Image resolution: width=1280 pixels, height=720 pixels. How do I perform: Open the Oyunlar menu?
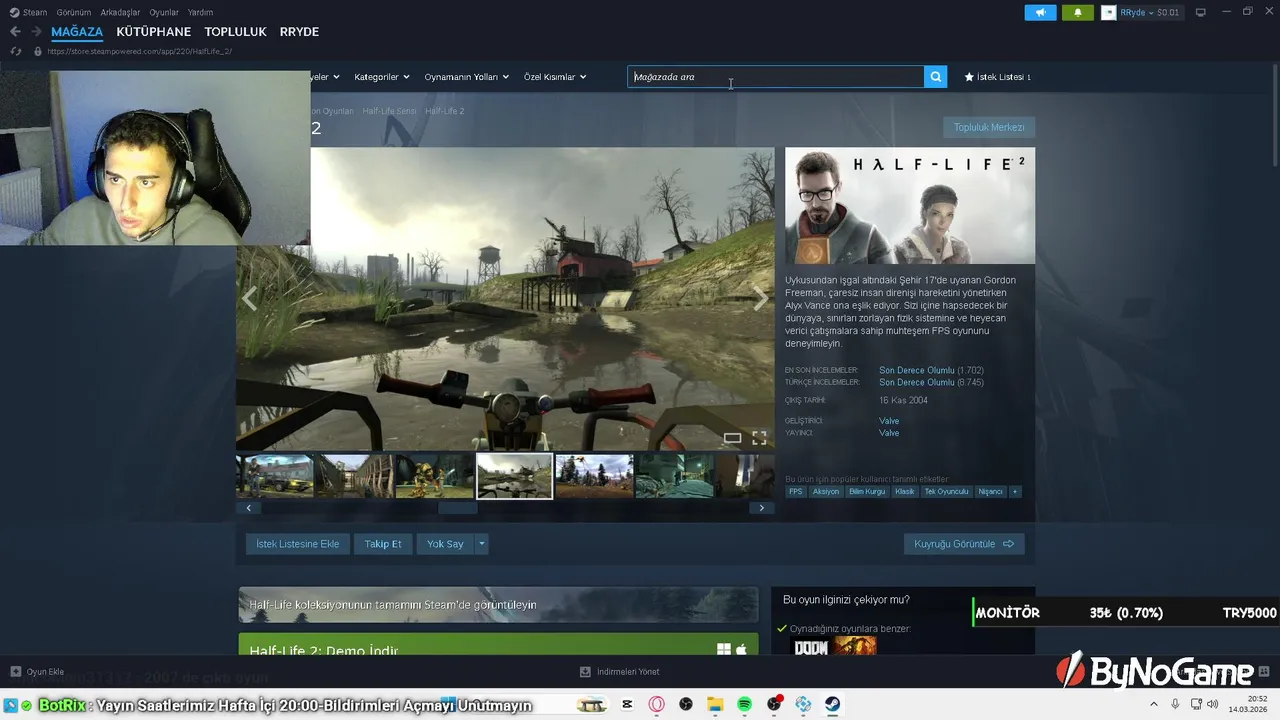pyautogui.click(x=164, y=12)
